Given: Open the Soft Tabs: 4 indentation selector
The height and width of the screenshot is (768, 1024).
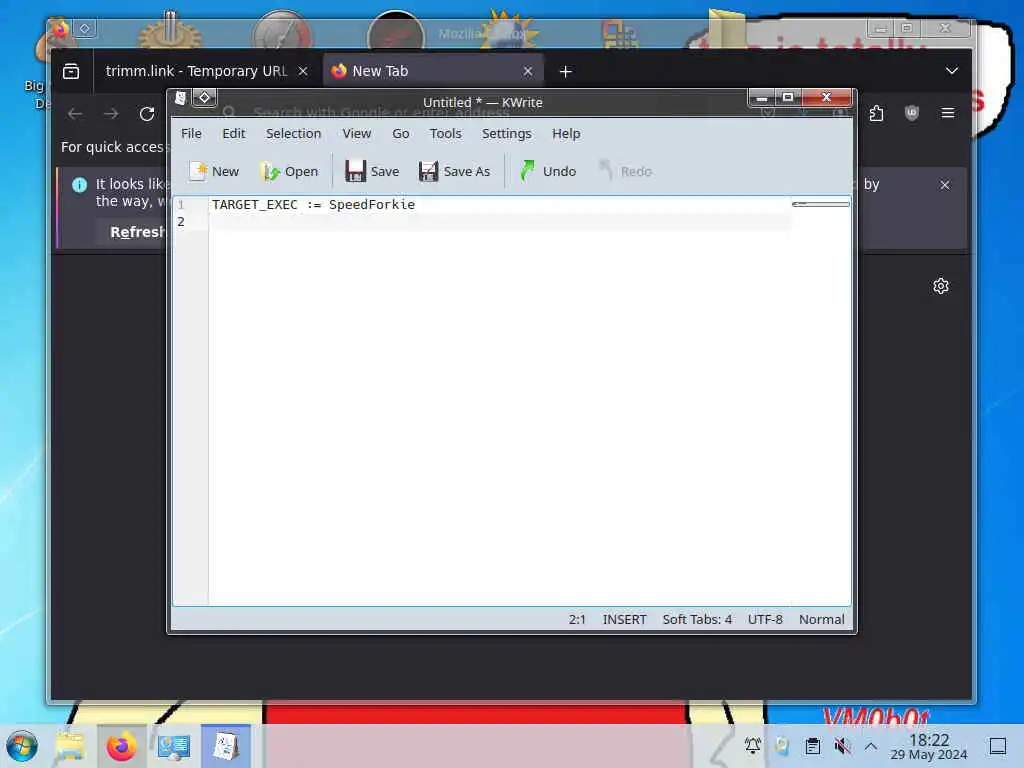Looking at the screenshot, I should click(x=697, y=619).
